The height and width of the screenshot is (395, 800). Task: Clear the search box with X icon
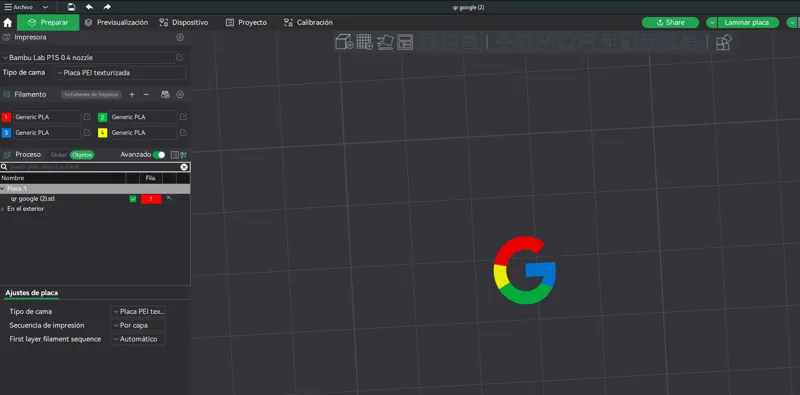click(184, 167)
